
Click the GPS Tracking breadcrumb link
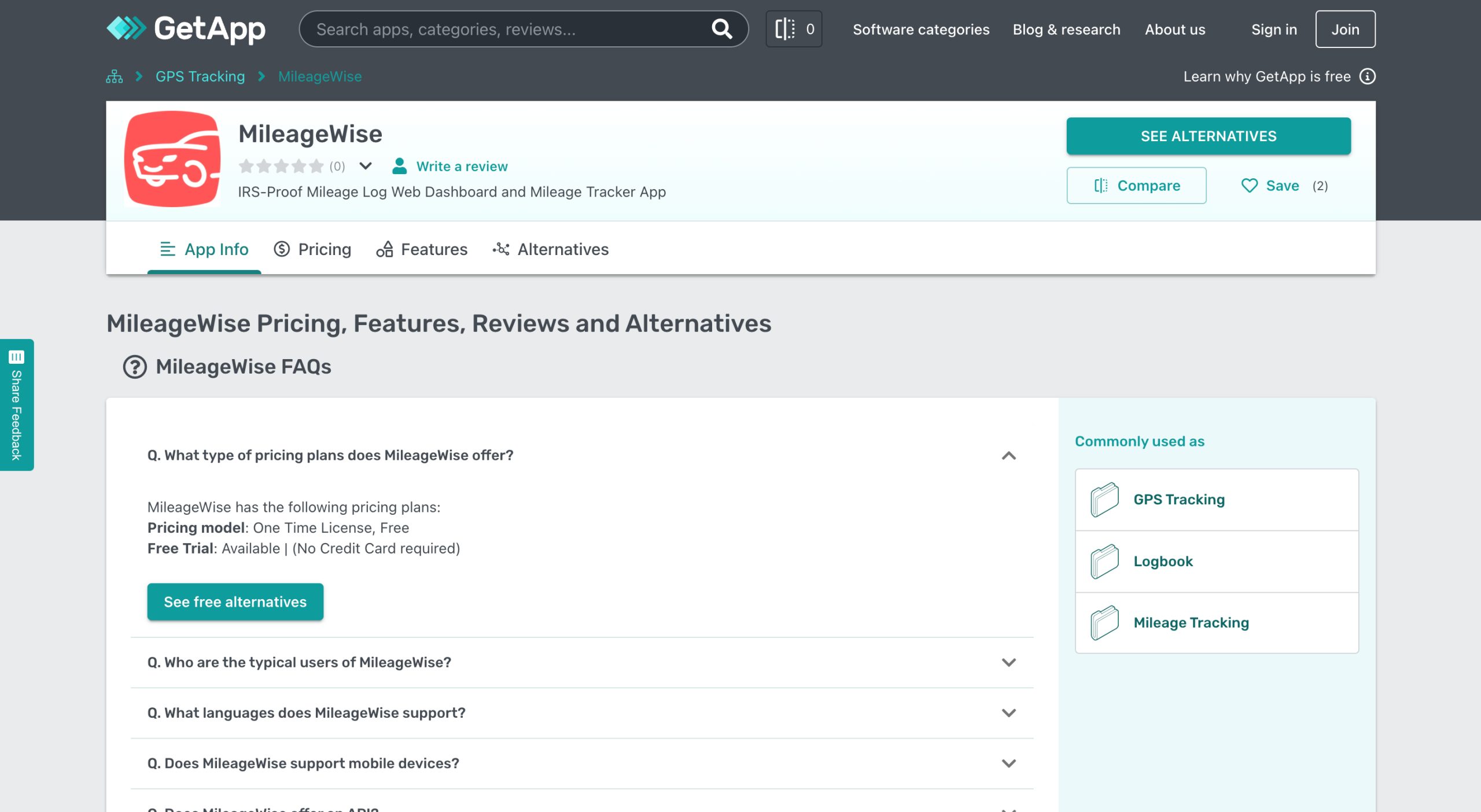(x=200, y=76)
